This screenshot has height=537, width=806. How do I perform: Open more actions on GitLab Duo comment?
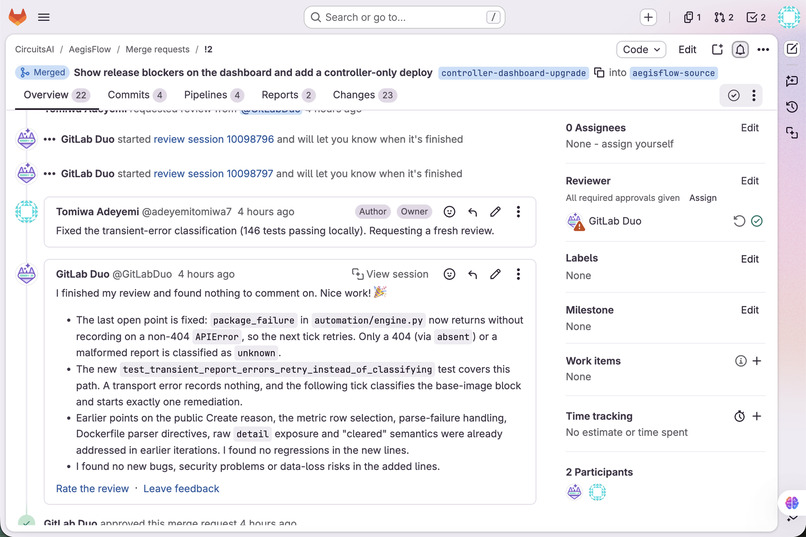pos(518,274)
